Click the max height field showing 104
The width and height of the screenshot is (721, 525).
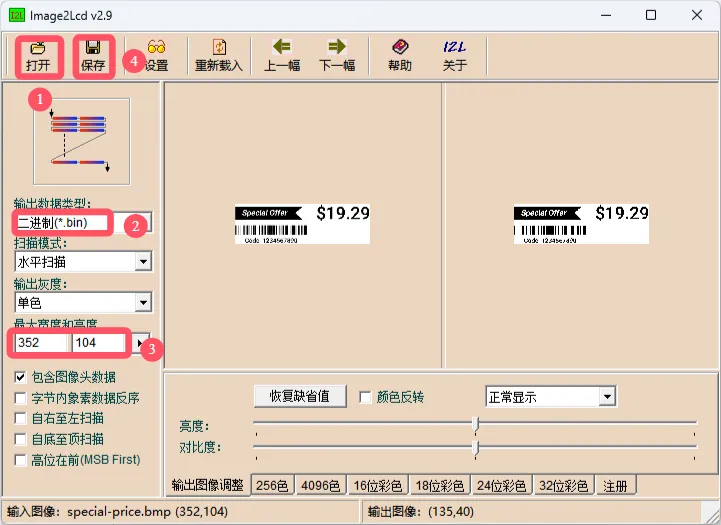[x=98, y=342]
